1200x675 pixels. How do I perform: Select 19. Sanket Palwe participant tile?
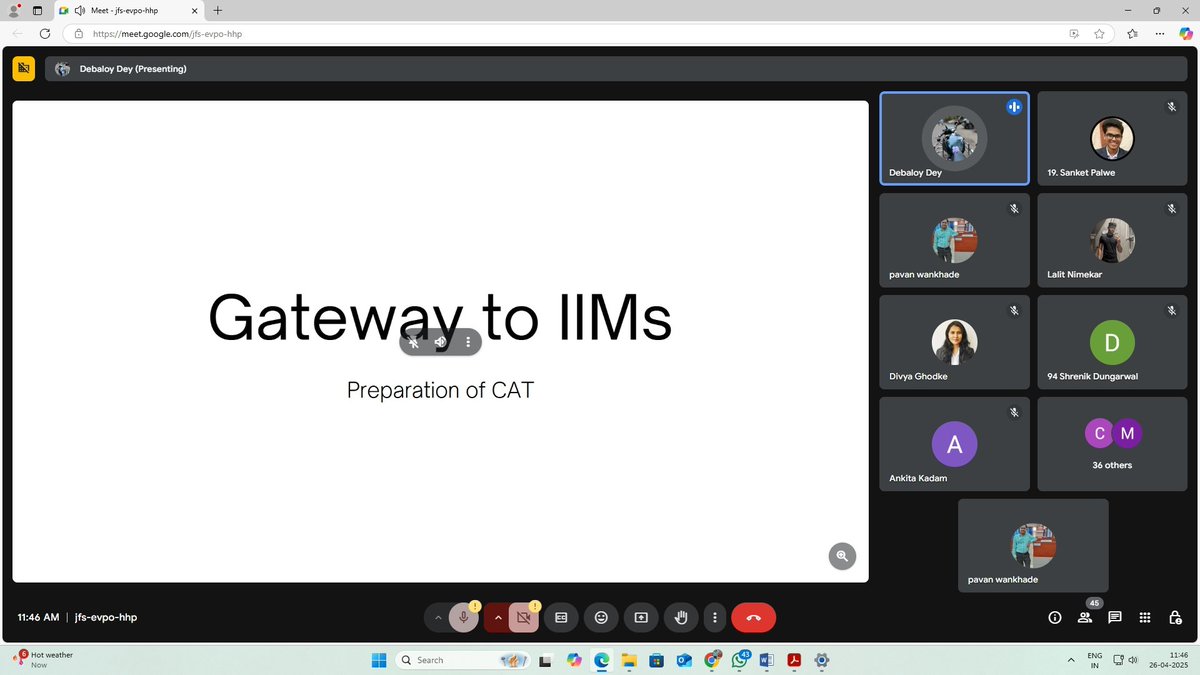click(1112, 138)
